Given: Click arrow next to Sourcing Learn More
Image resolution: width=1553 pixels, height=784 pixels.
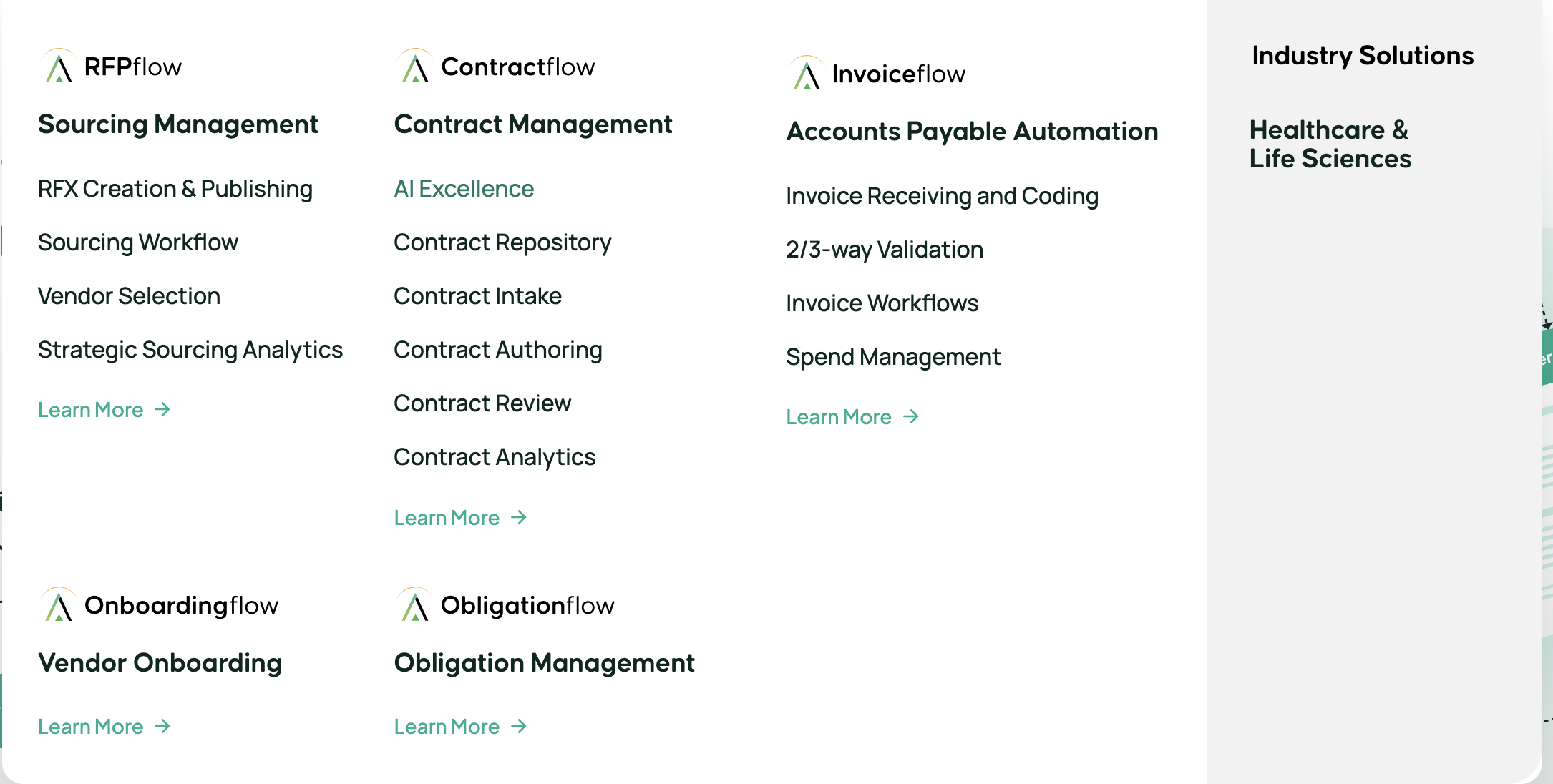Looking at the screenshot, I should [x=163, y=410].
